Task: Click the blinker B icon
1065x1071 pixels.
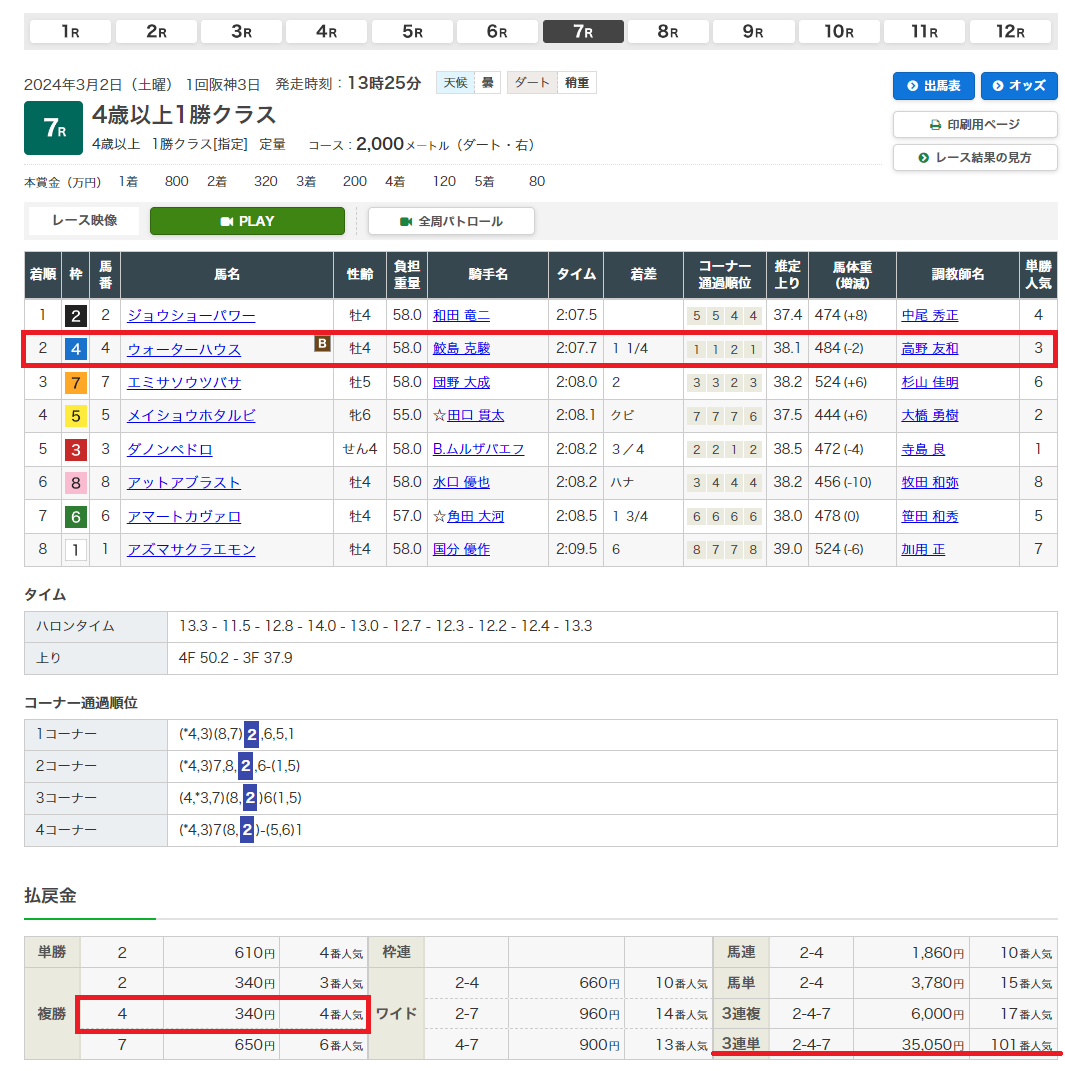Action: pos(322,344)
